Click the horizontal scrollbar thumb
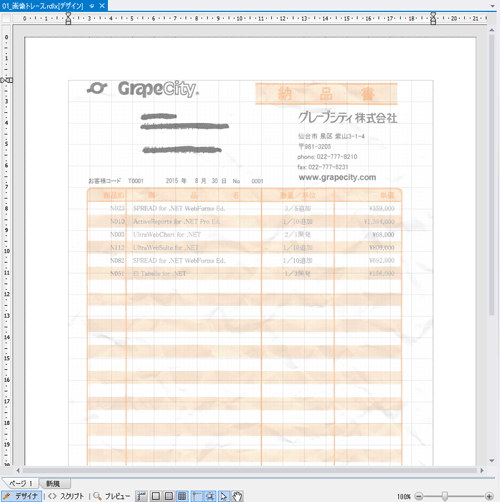 click(x=250, y=470)
